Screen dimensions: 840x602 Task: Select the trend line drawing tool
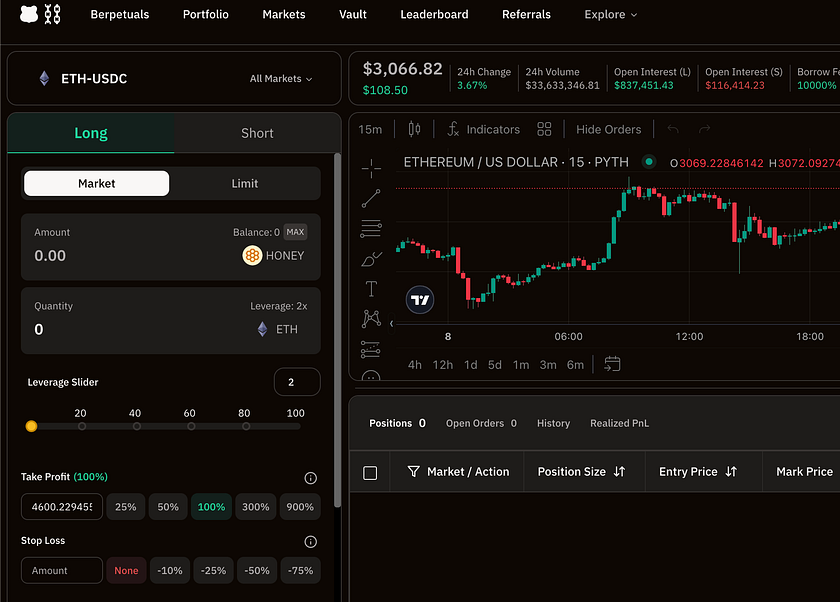tap(371, 198)
